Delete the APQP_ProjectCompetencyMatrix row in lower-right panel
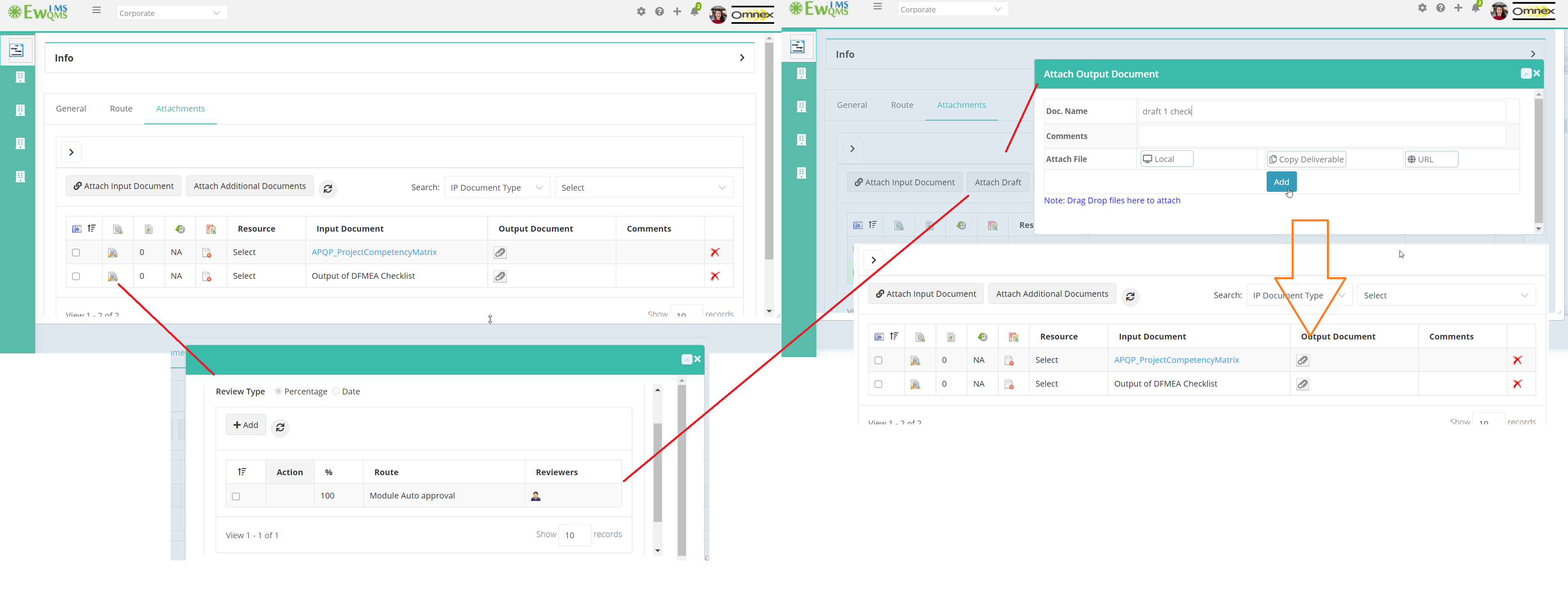Image resolution: width=1568 pixels, height=592 pixels. click(1518, 360)
